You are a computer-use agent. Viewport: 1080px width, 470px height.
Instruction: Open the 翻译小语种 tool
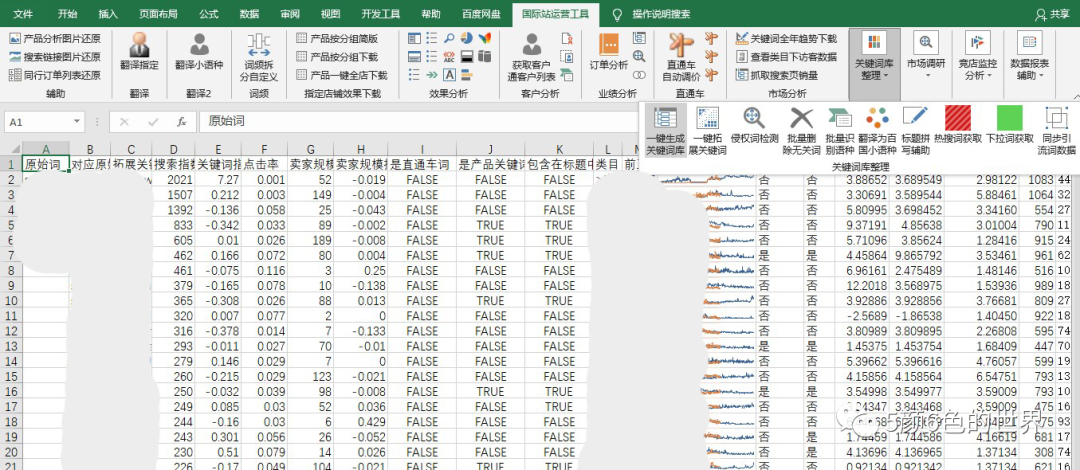pyautogui.click(x=199, y=52)
